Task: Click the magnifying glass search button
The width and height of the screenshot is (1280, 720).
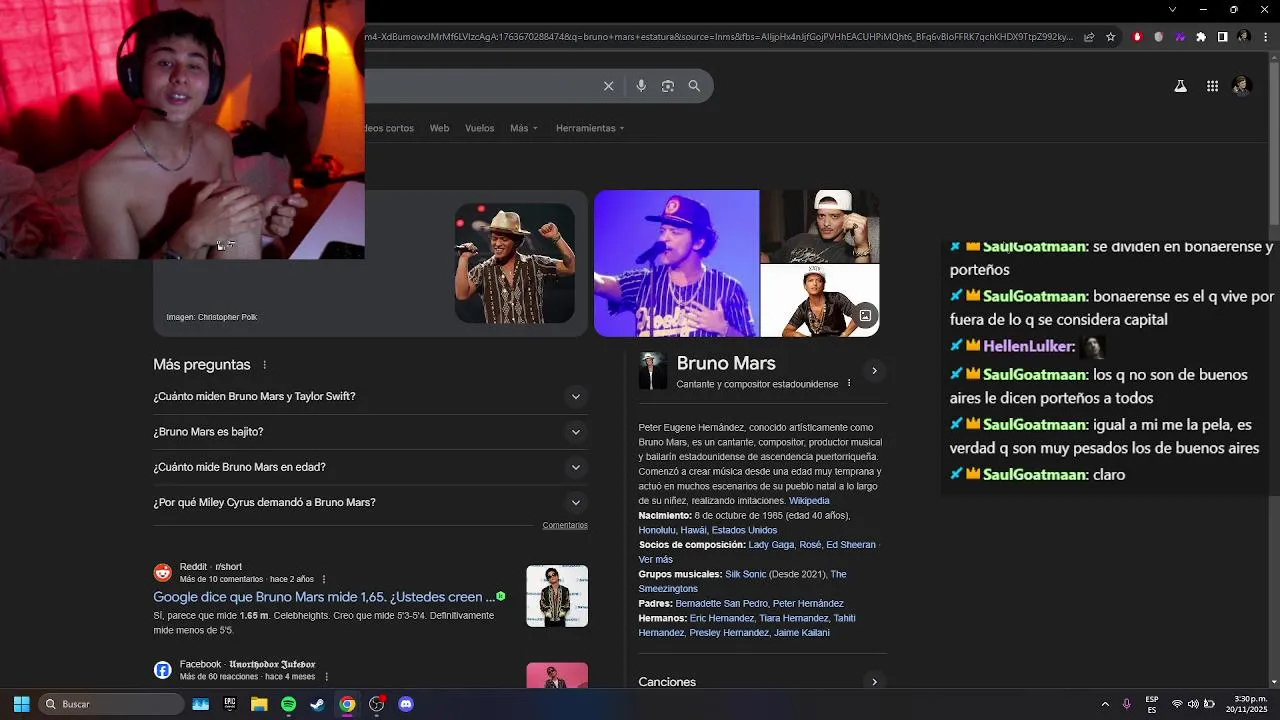Action: (694, 86)
